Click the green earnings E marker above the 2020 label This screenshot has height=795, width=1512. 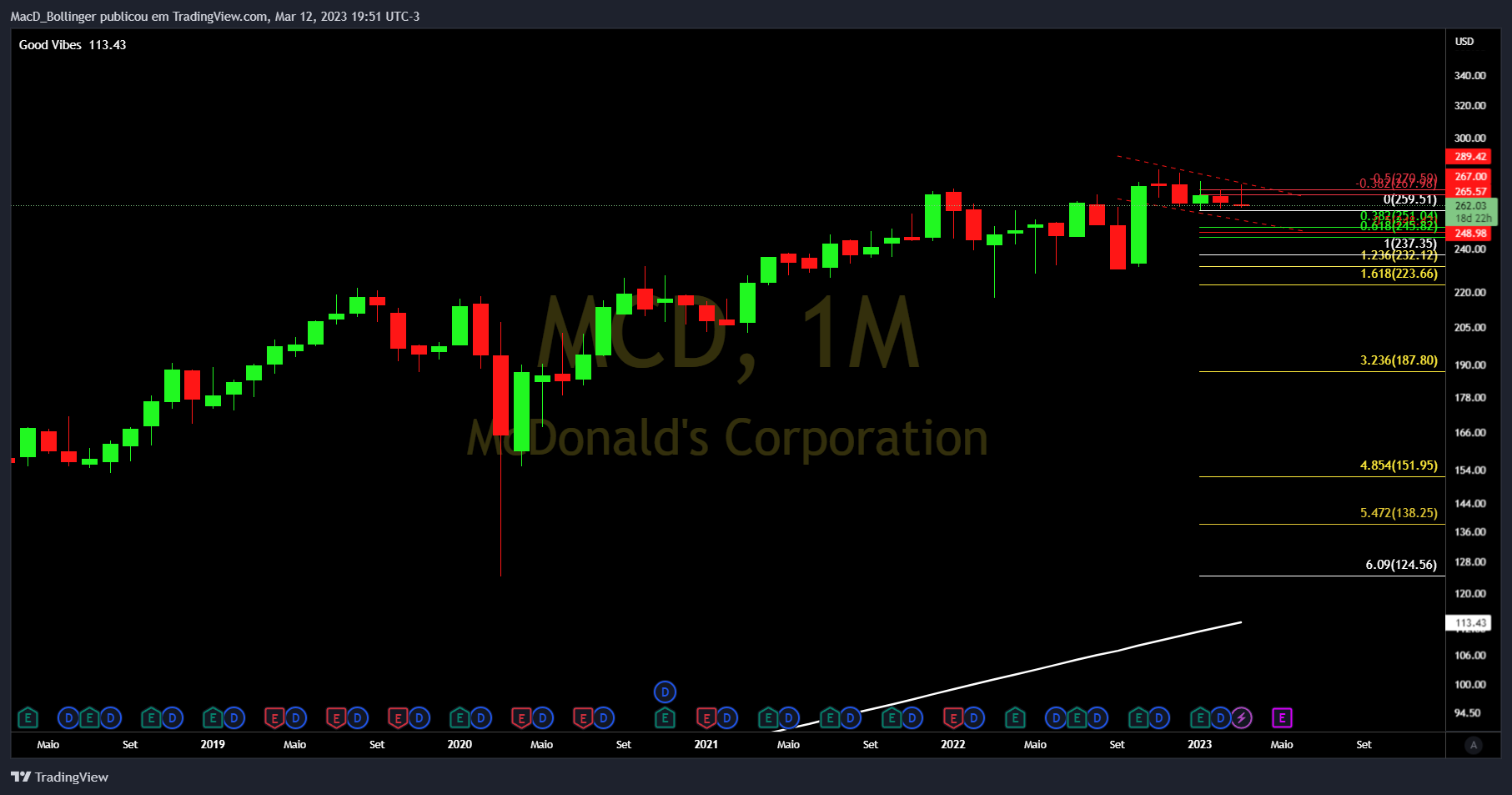(460, 717)
